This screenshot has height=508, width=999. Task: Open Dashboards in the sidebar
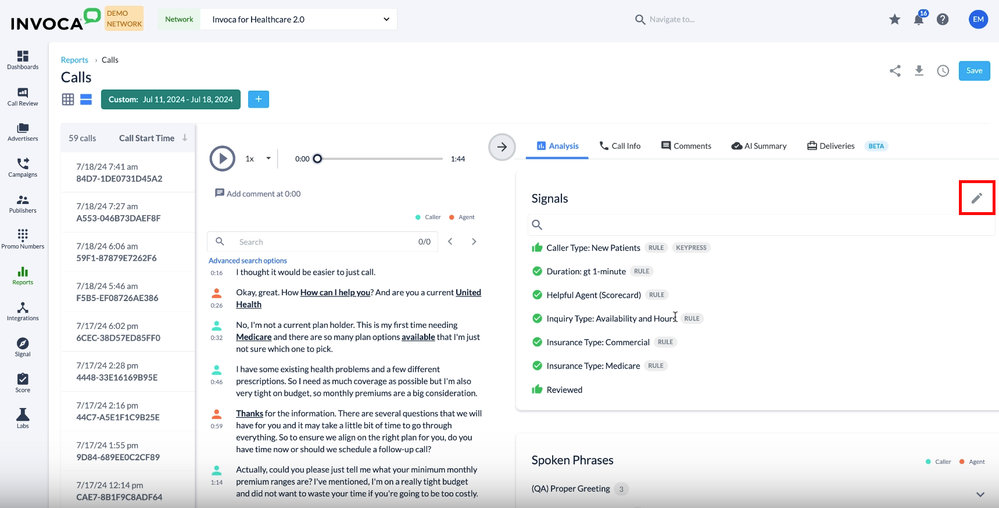[23, 61]
